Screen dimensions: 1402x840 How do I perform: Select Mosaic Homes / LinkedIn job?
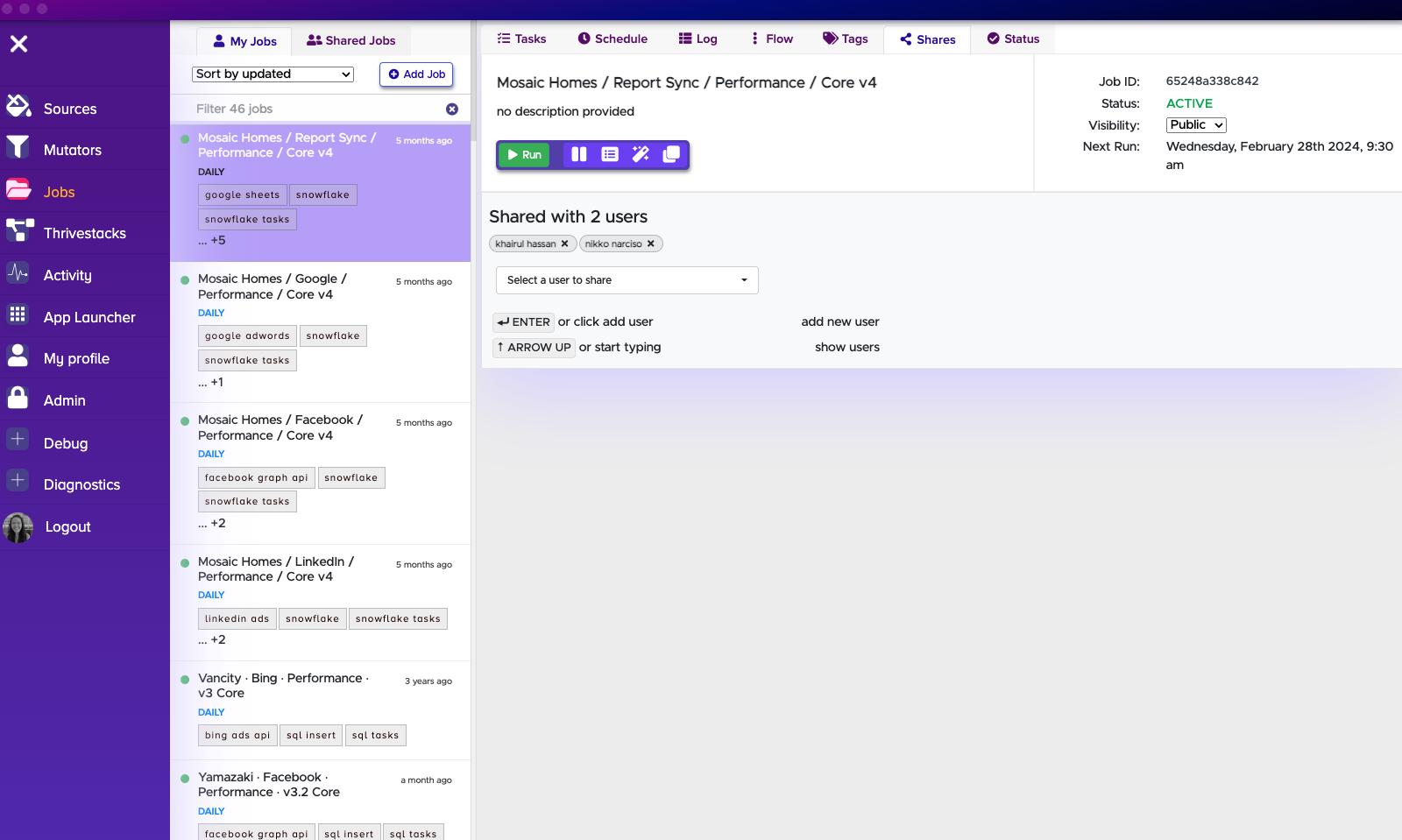275,568
